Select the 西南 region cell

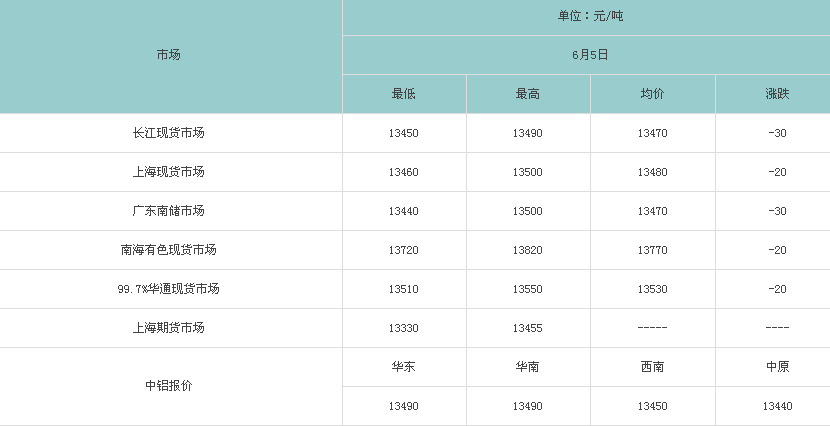tap(652, 367)
